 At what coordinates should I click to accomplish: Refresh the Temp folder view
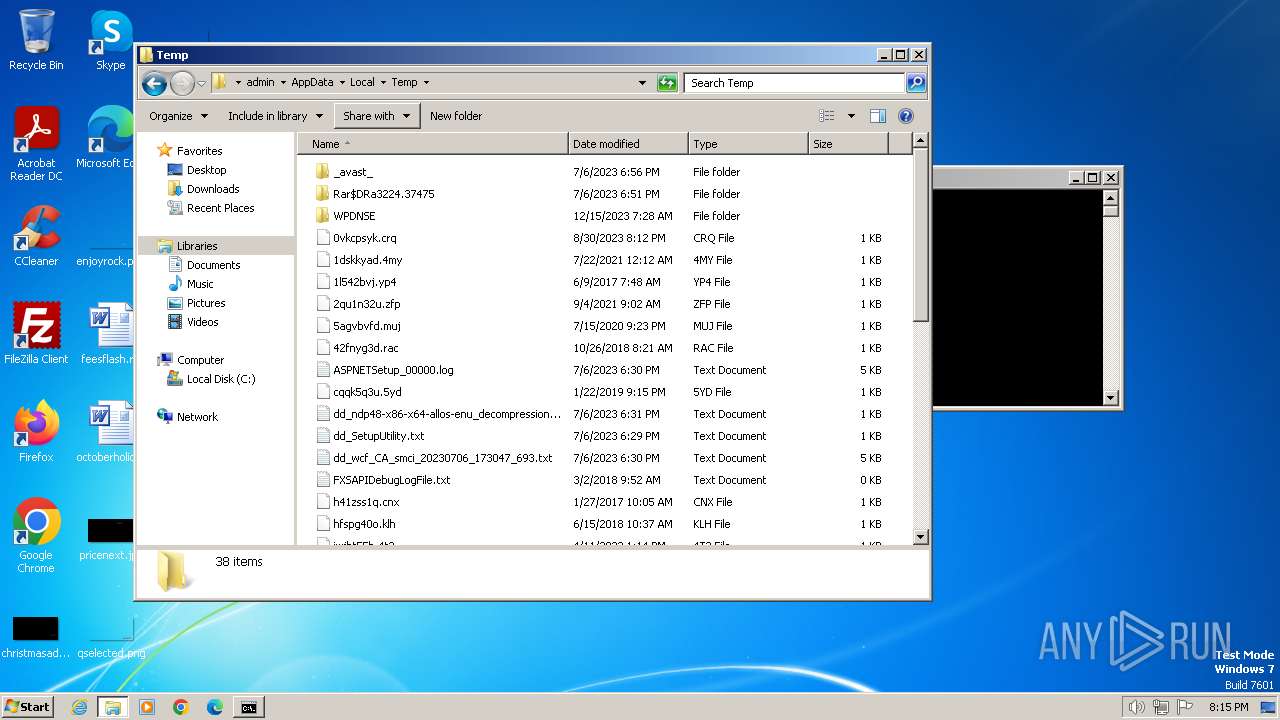667,83
